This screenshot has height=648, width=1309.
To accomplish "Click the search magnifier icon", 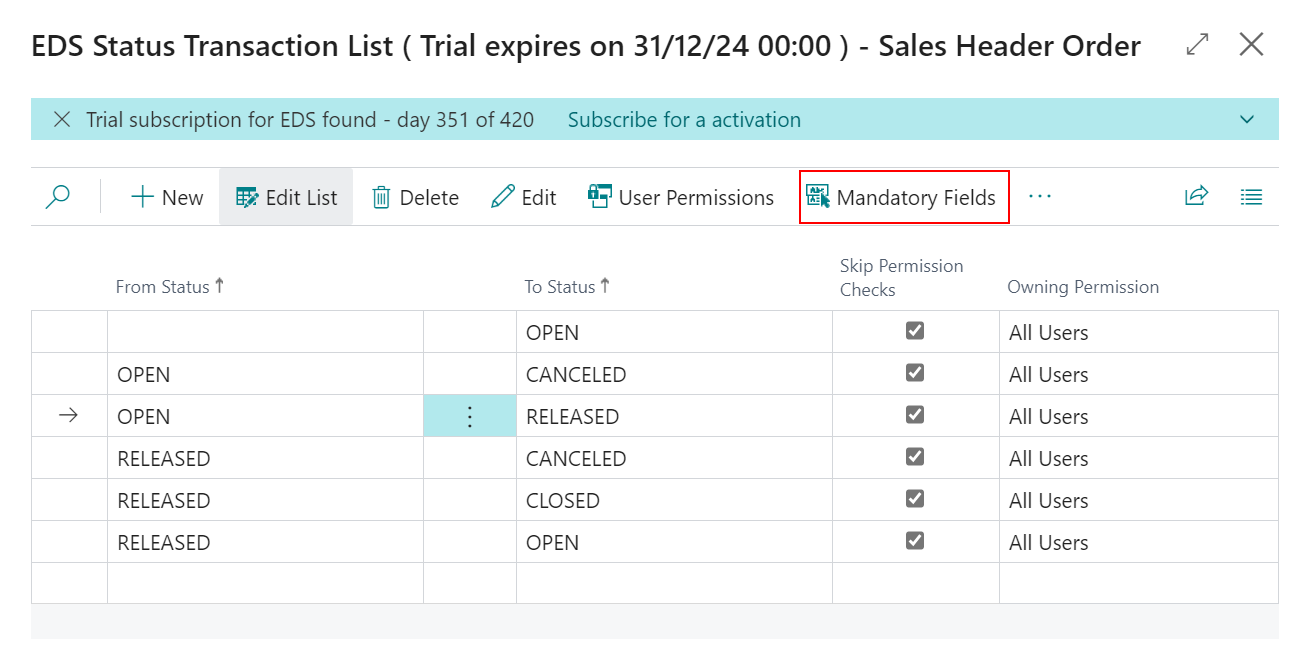I will coord(58,197).
